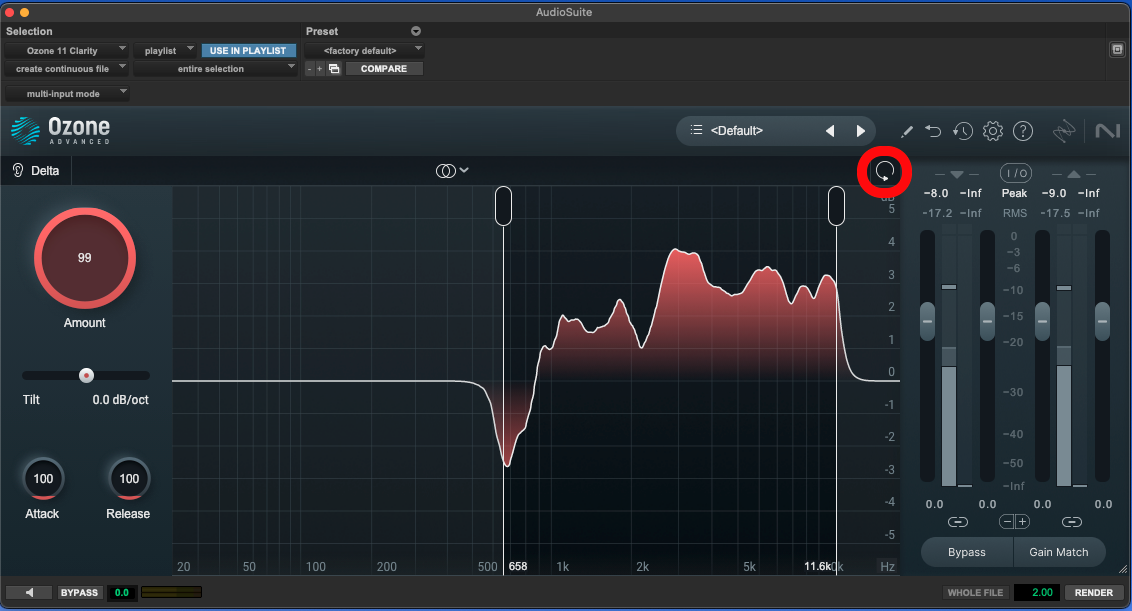Toggle Delta listening mode
This screenshot has width=1132, height=611.
tap(36, 170)
